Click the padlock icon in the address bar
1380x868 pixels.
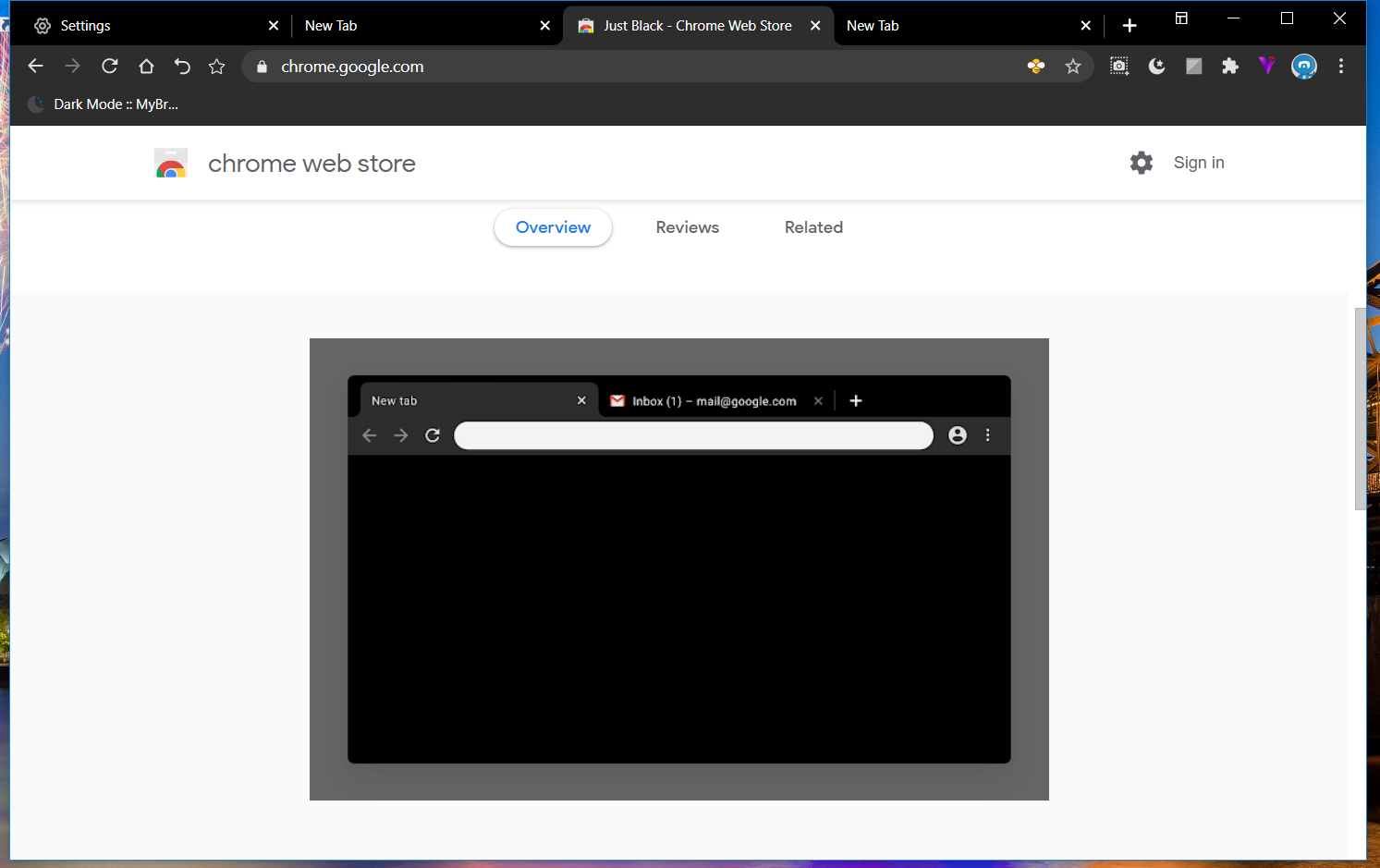[x=262, y=66]
